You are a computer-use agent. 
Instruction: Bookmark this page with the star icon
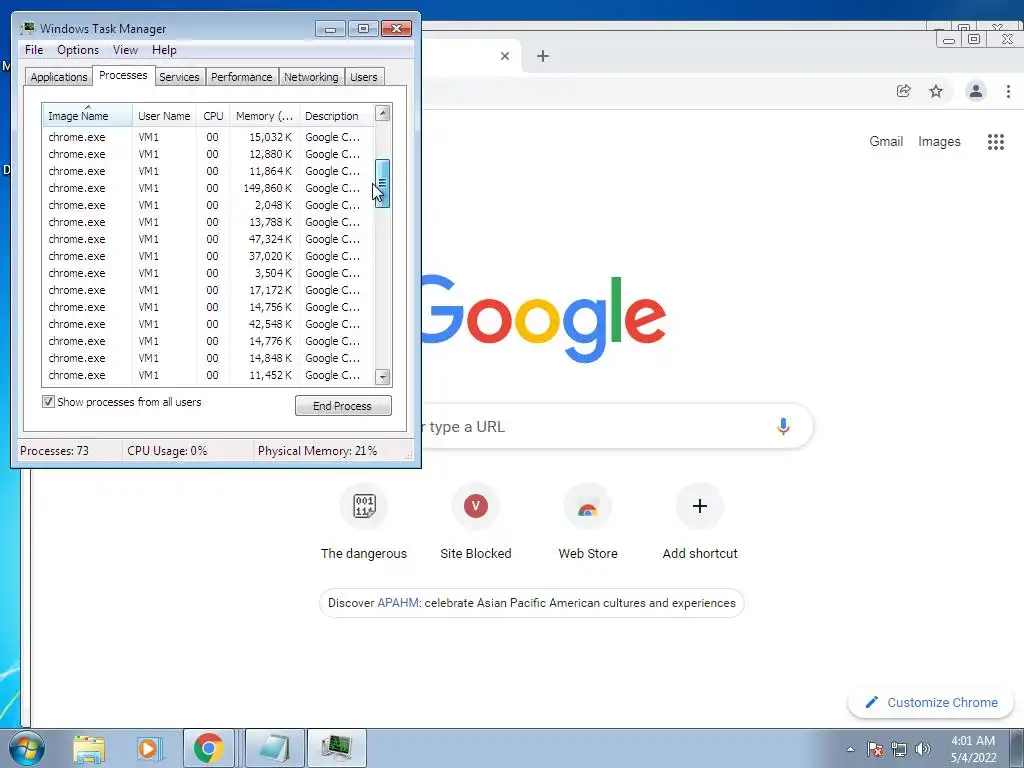(936, 91)
